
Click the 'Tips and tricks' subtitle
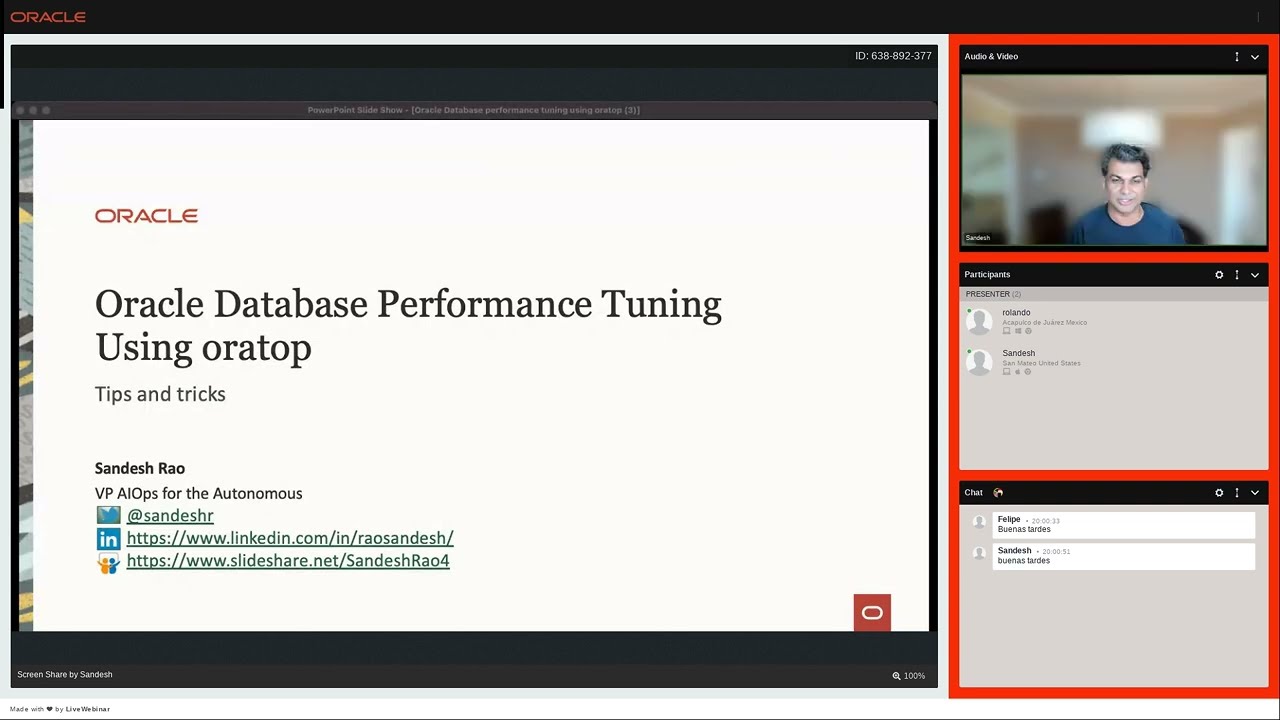(160, 394)
